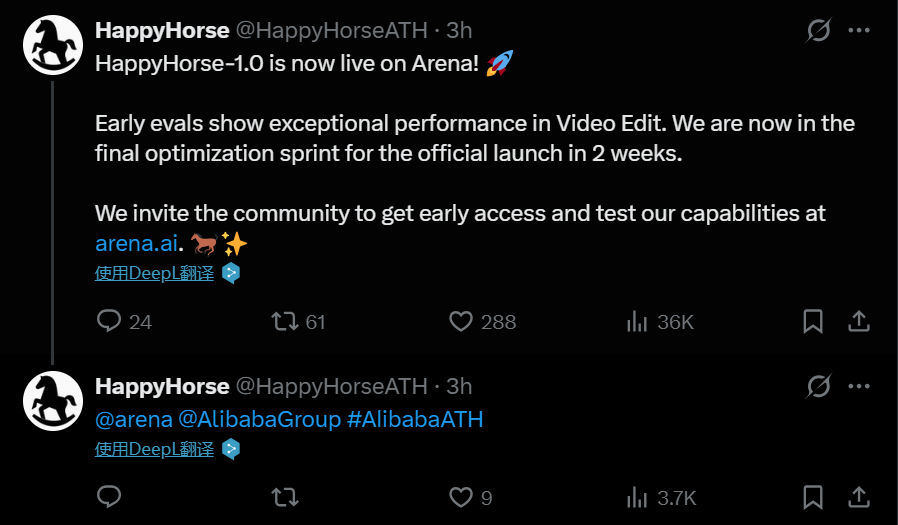Open Grok icon on first tweet
The height and width of the screenshot is (525, 898).
click(x=818, y=31)
